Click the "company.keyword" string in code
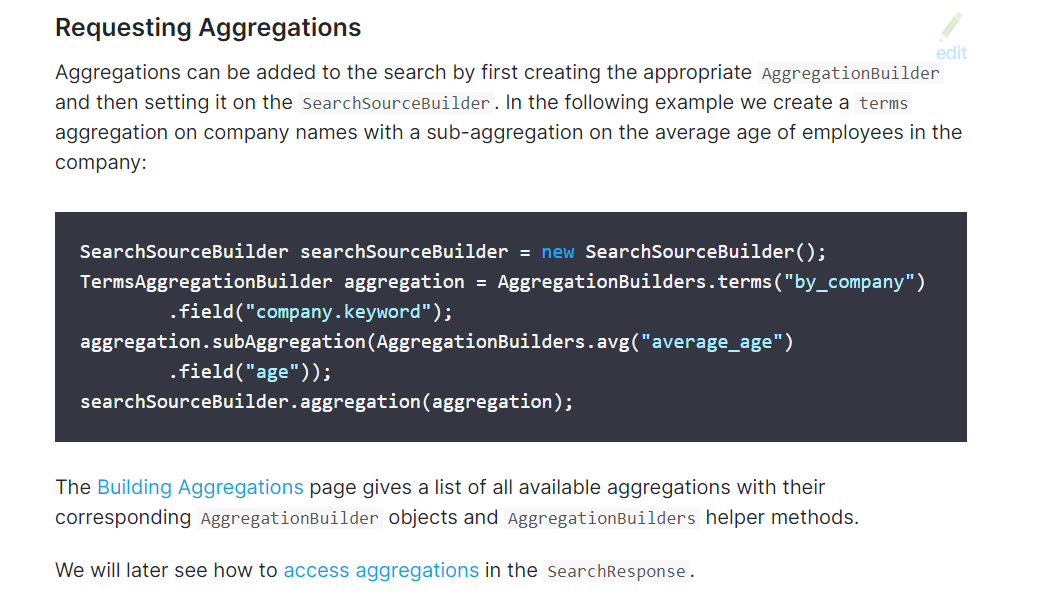This screenshot has width=1048, height=612. (339, 312)
